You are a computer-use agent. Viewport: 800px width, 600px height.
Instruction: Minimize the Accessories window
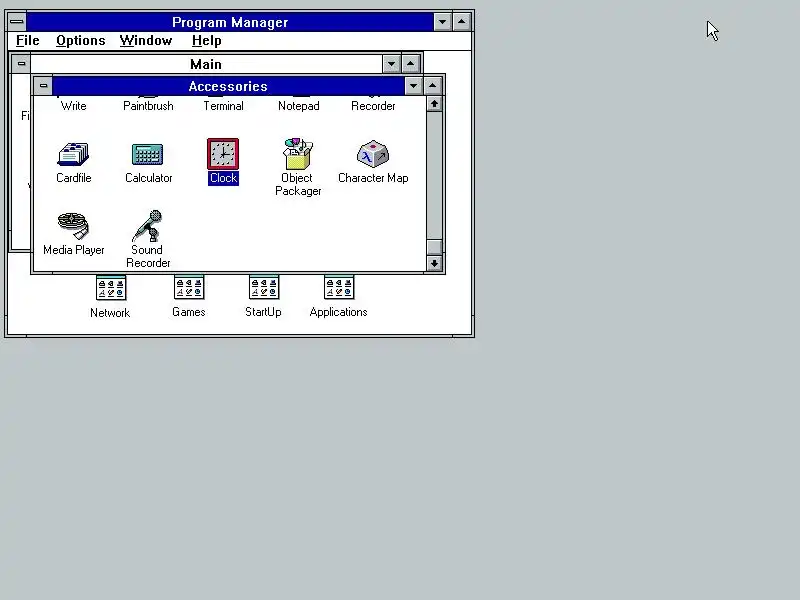[x=414, y=86]
